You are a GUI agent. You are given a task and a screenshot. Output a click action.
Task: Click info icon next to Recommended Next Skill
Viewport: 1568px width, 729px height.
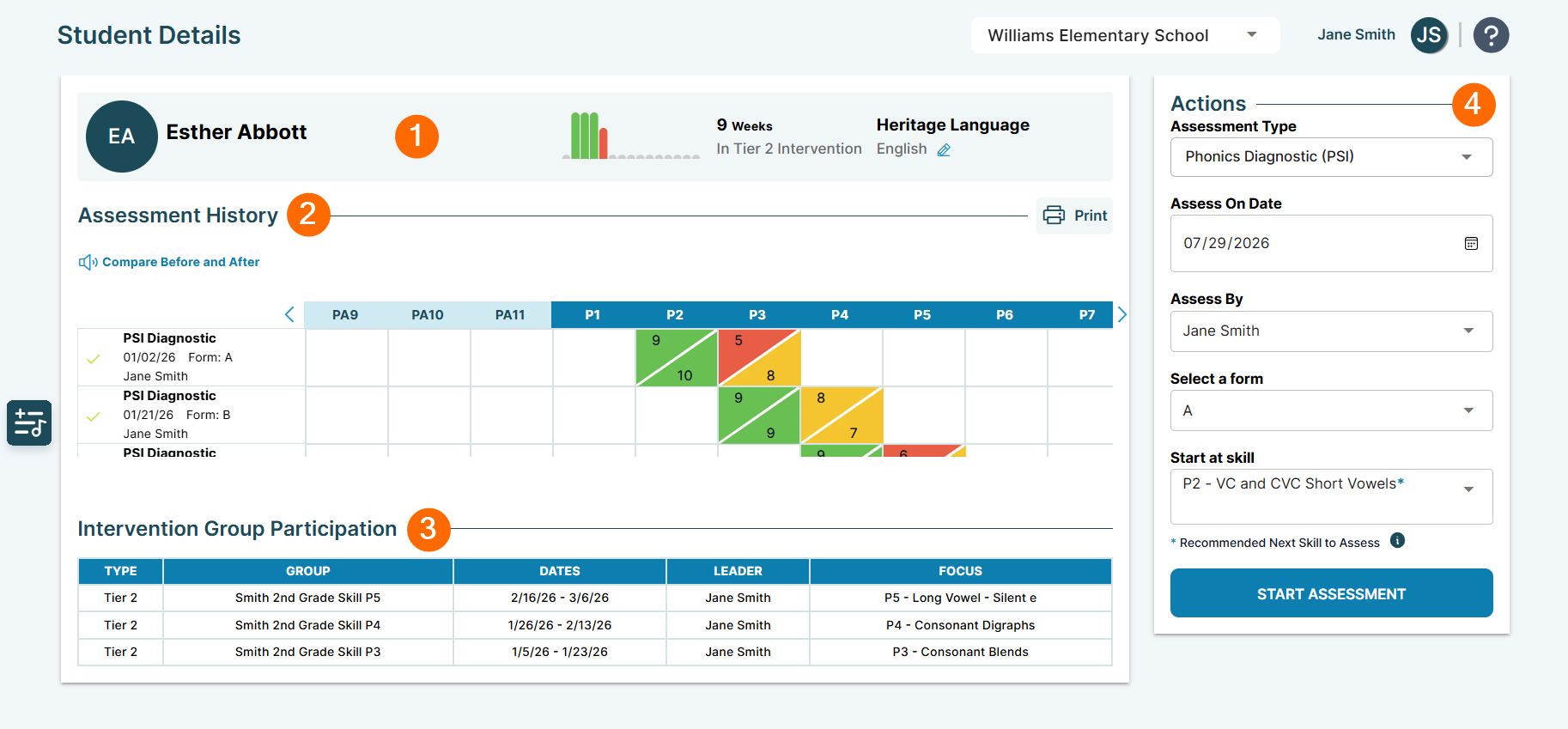(1398, 541)
